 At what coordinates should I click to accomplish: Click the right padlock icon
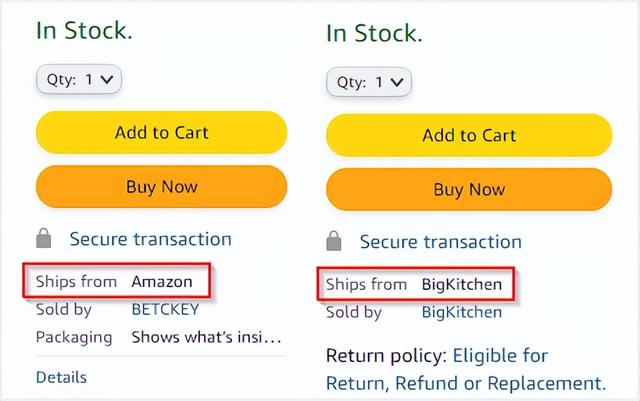coord(335,242)
